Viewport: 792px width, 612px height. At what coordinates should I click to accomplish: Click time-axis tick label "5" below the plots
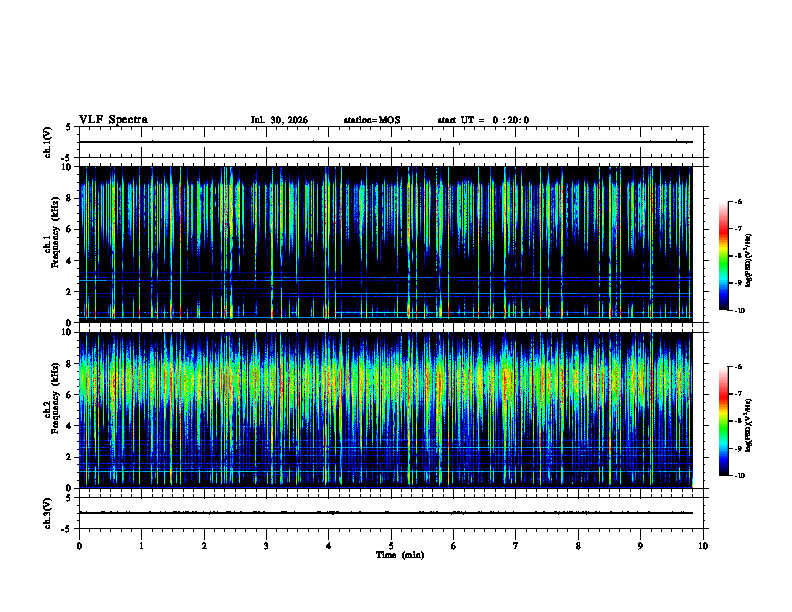[391, 546]
